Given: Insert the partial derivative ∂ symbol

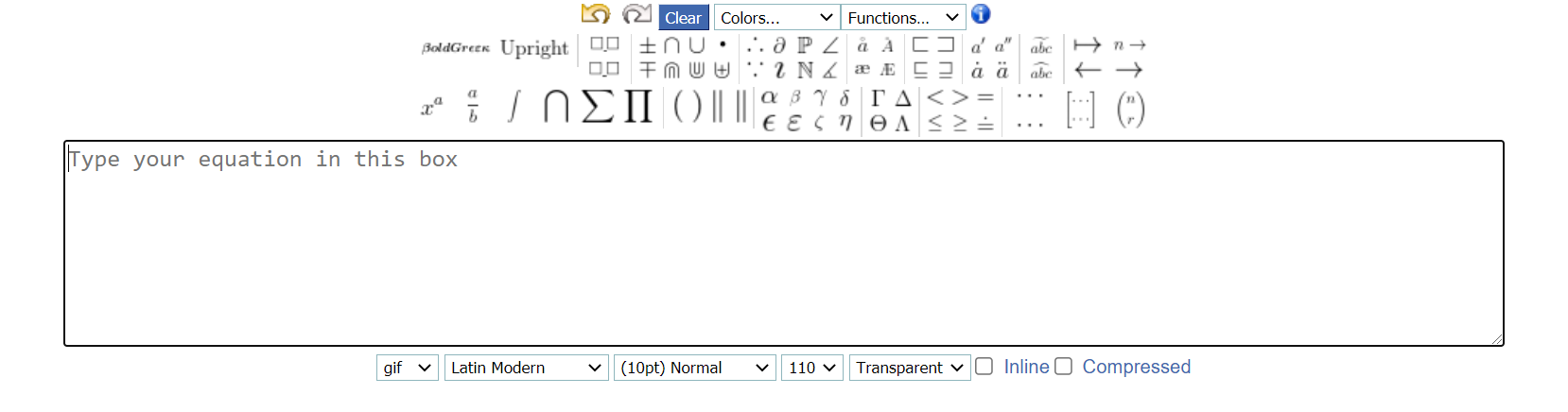Looking at the screenshot, I should click(x=779, y=45).
